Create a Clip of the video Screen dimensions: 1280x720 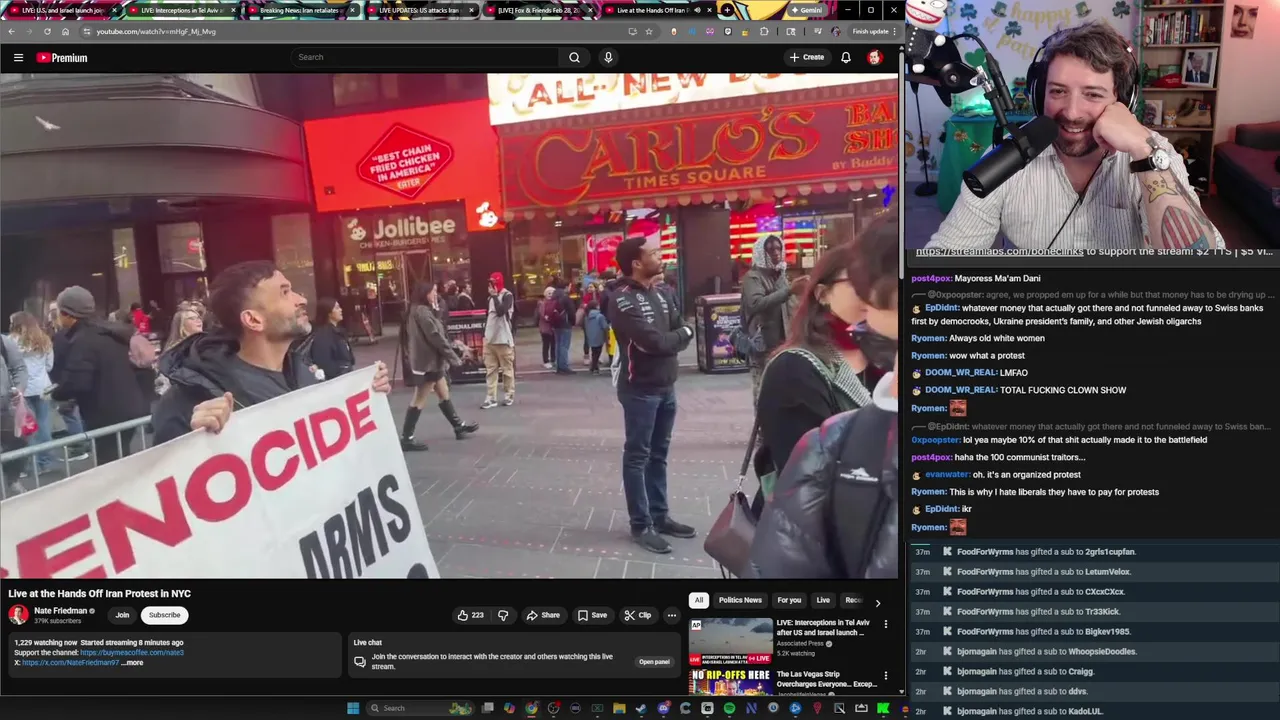coord(637,615)
